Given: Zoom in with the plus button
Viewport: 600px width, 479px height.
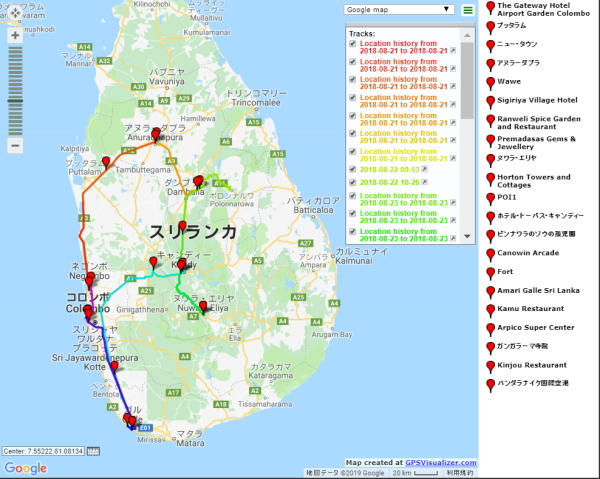Looking at the screenshot, I should [15, 36].
